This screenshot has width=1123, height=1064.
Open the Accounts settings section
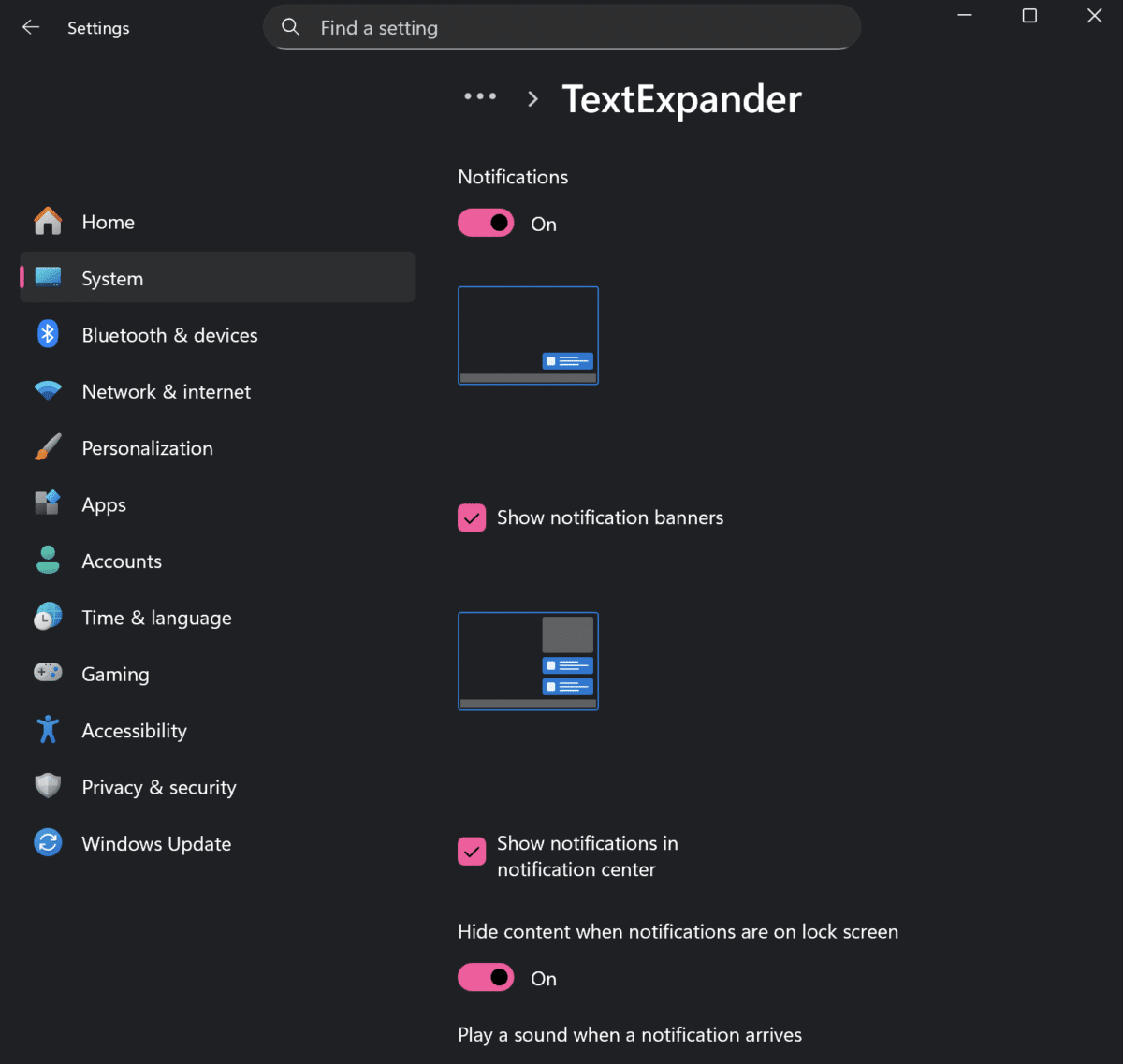122,561
